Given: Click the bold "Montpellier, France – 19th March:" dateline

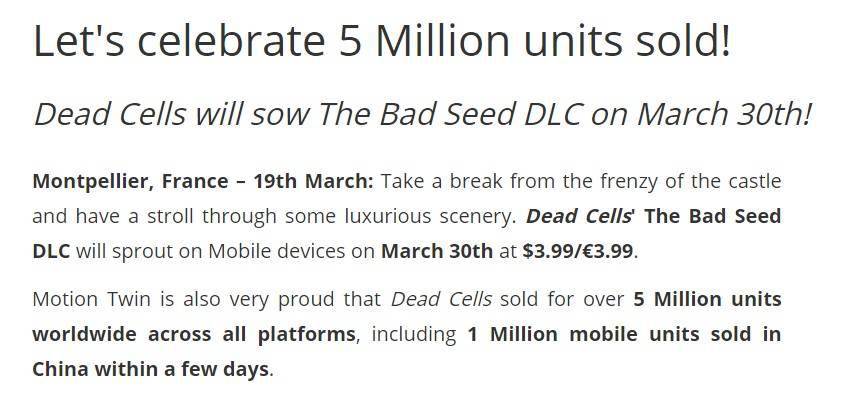Looking at the screenshot, I should point(203,181).
